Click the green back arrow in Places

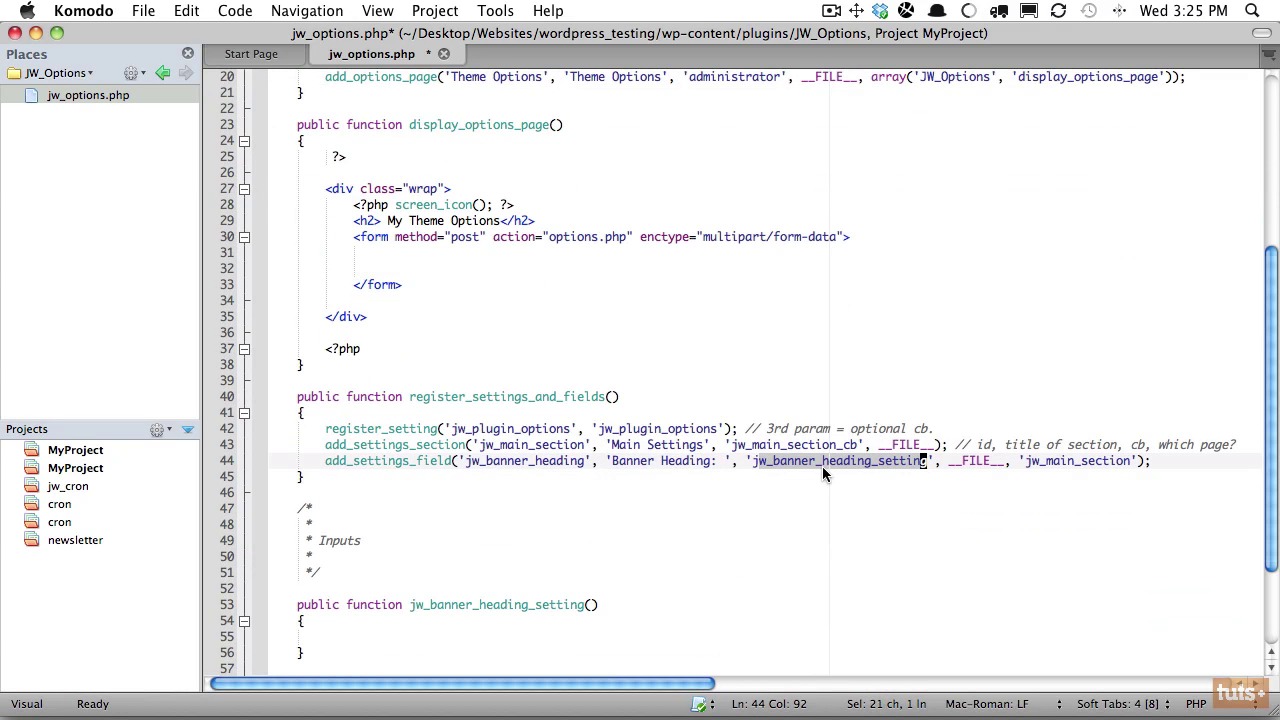(163, 73)
